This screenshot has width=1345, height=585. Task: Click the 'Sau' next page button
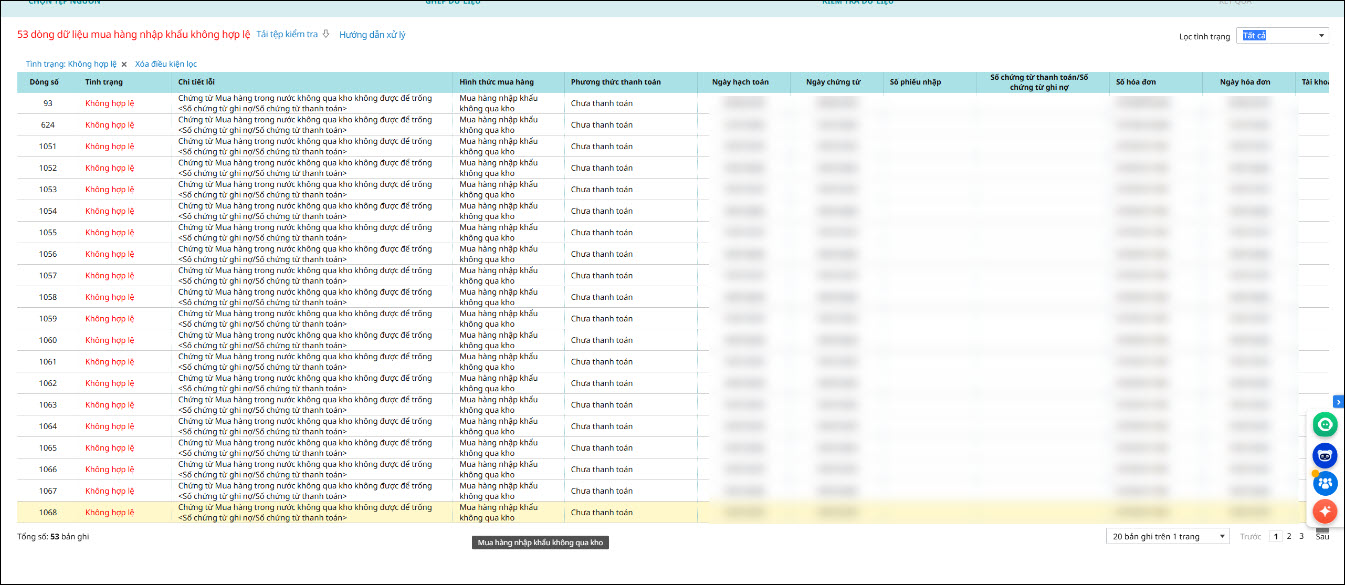click(1321, 537)
